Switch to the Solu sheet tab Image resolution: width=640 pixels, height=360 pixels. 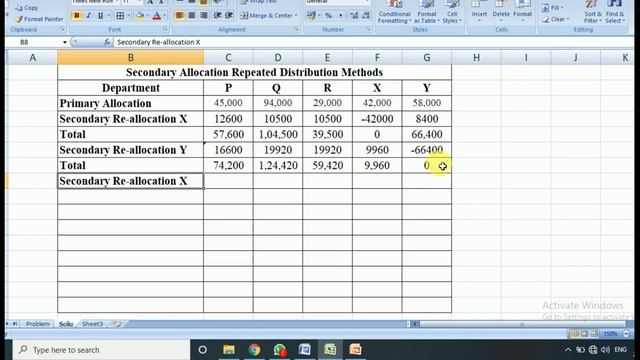(66, 324)
